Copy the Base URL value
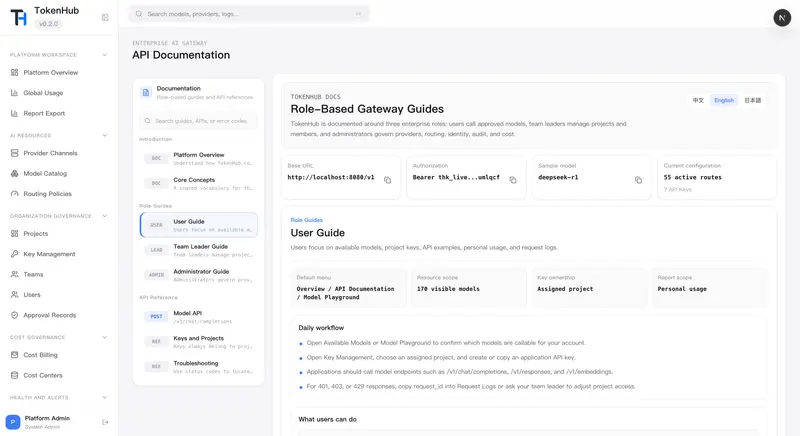Screen dimensions: 800x436 (388, 180)
